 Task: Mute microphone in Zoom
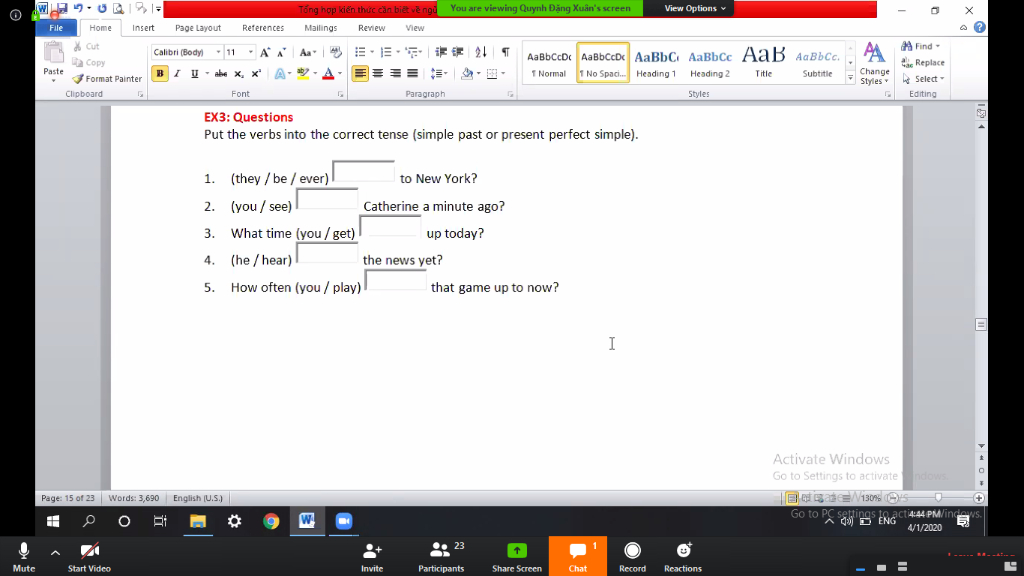[x=24, y=556]
